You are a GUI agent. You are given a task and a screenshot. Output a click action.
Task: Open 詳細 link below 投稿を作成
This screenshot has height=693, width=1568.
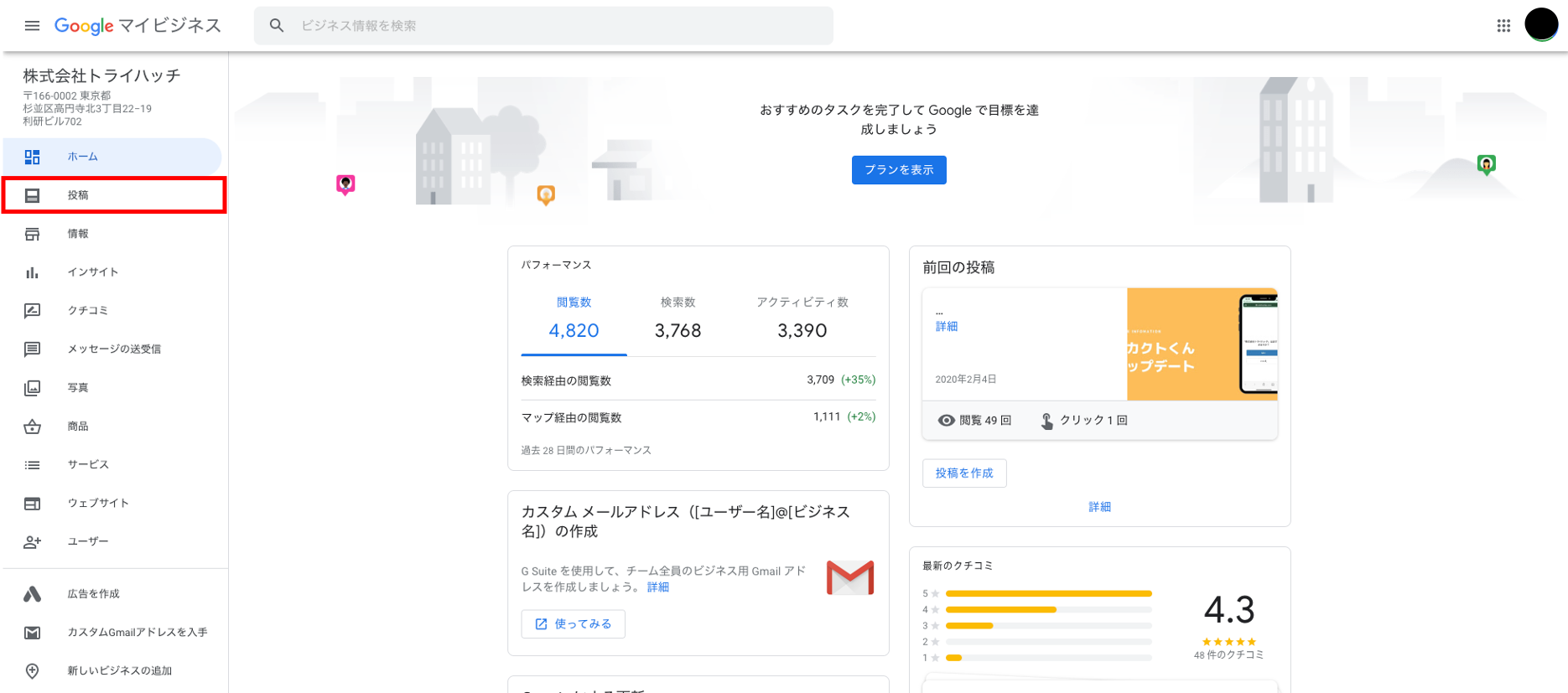(x=1100, y=507)
